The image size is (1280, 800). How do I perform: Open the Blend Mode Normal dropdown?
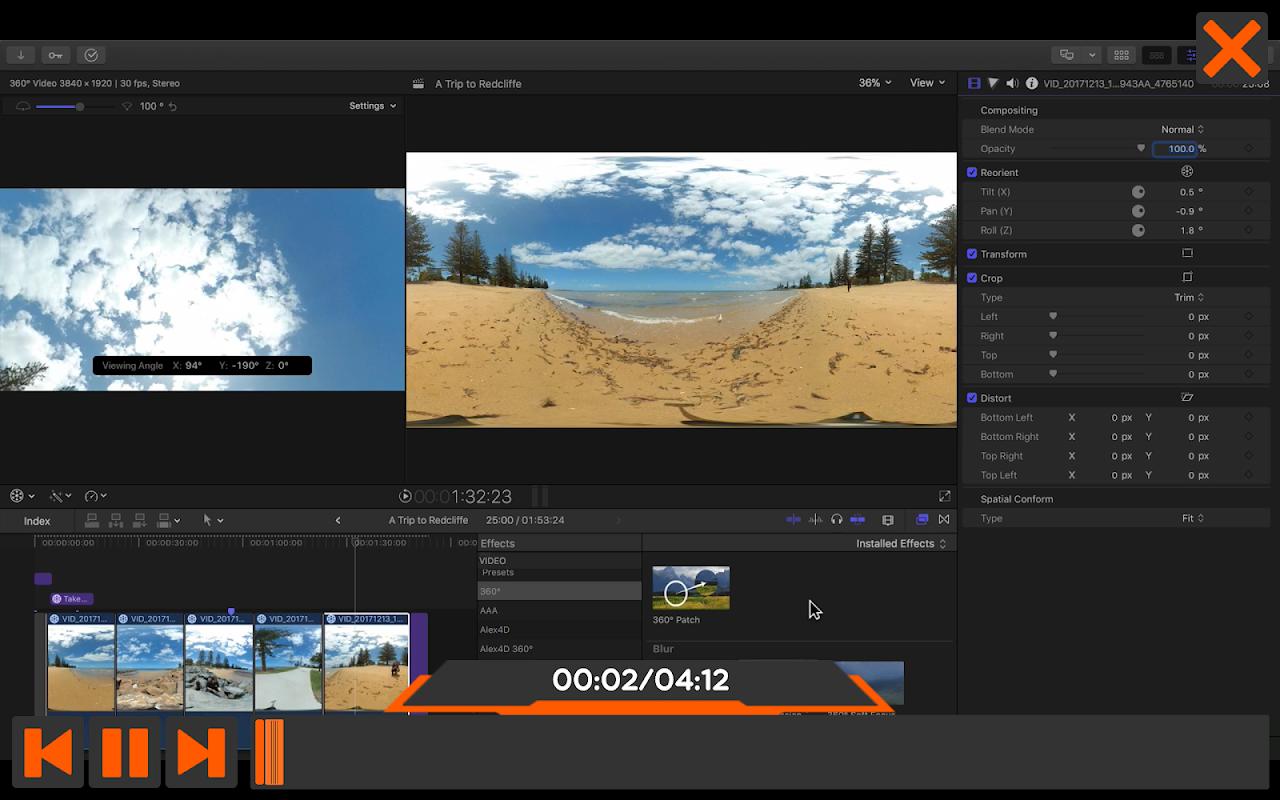click(1182, 130)
